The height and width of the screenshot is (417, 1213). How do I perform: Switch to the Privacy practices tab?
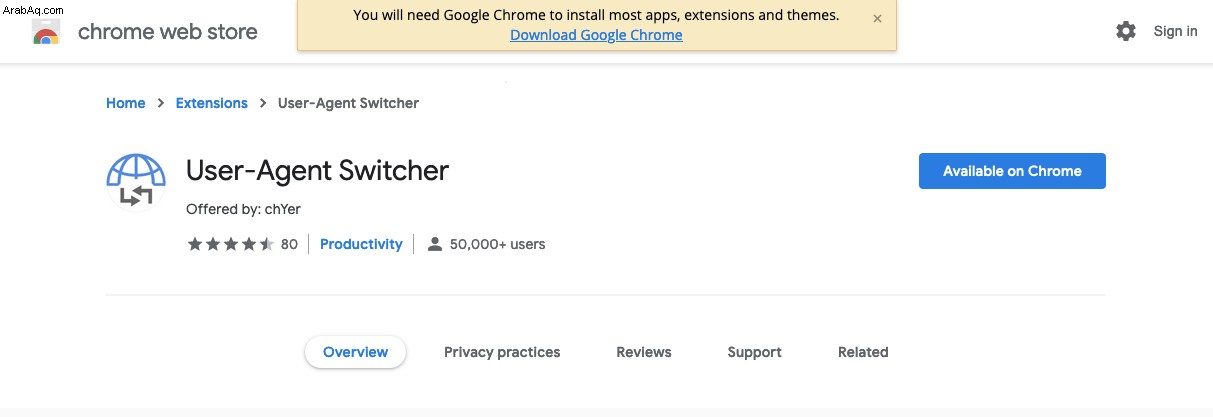coord(502,352)
